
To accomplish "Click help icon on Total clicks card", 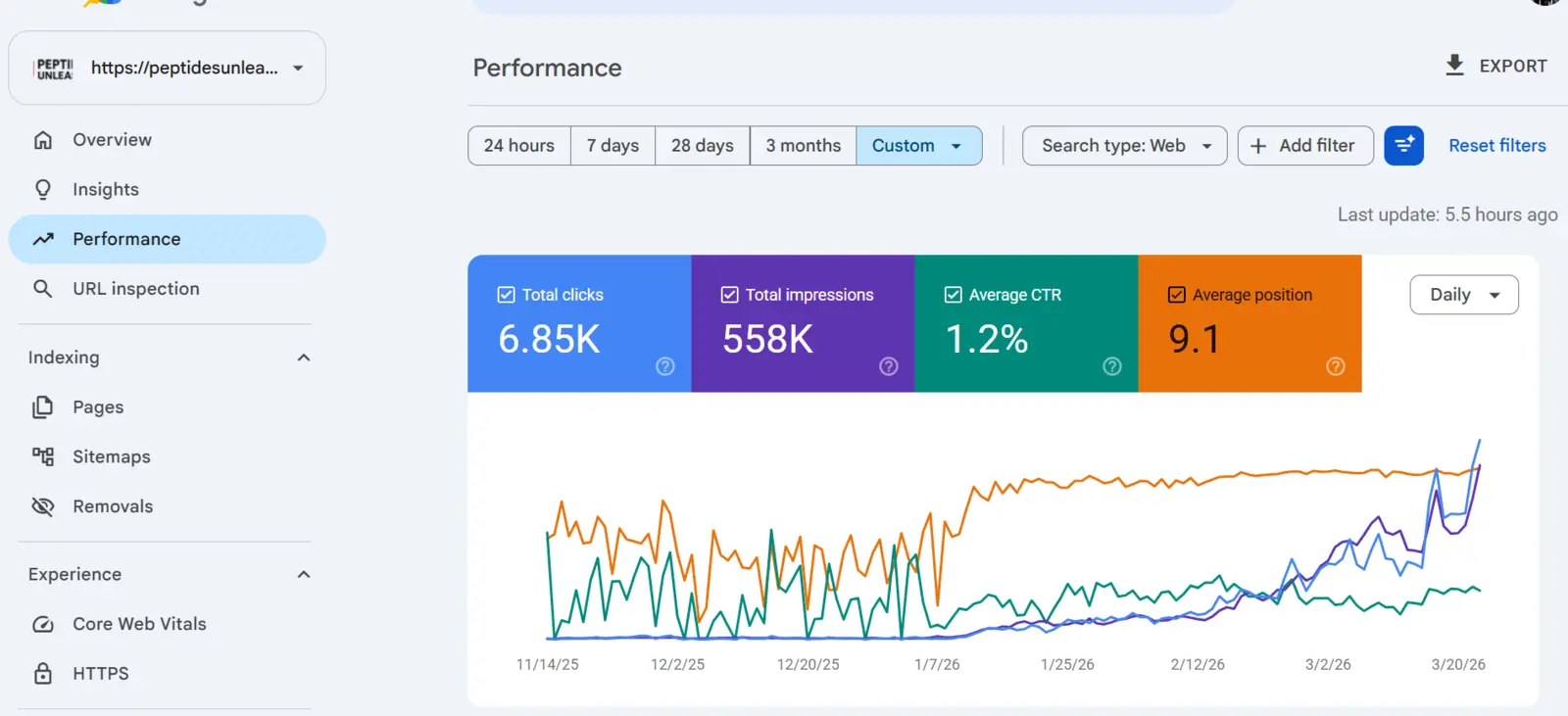I will 665,366.
